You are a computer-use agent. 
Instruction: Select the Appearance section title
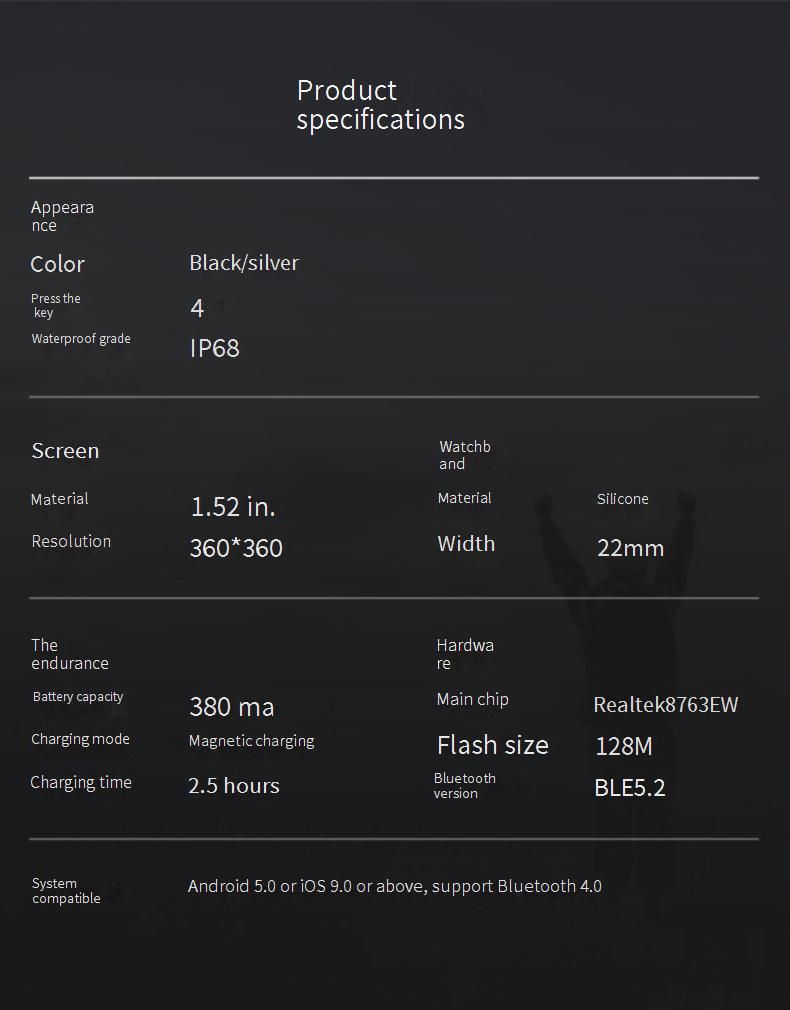pos(62,216)
